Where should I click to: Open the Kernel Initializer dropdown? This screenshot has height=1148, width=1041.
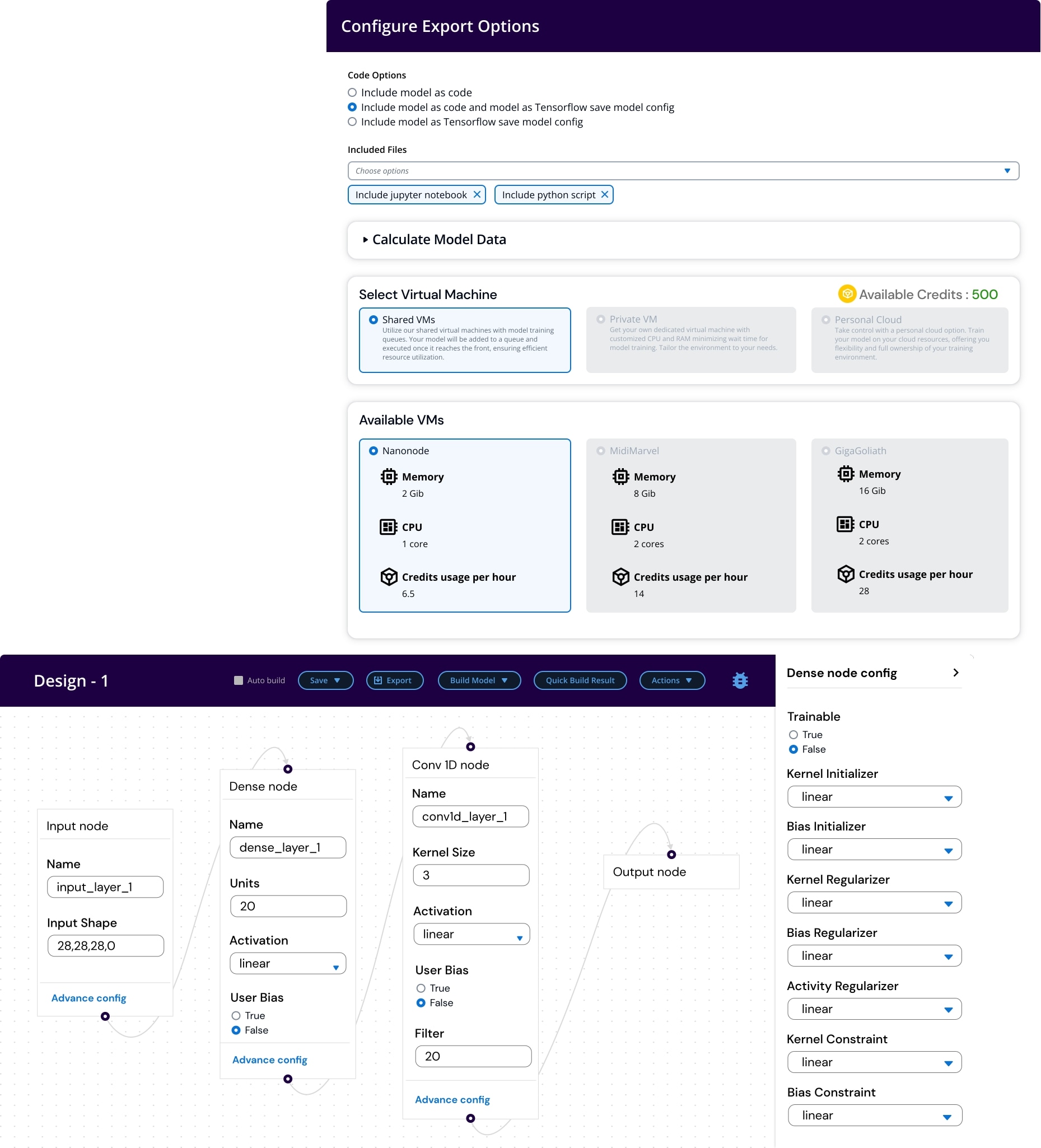[874, 797]
